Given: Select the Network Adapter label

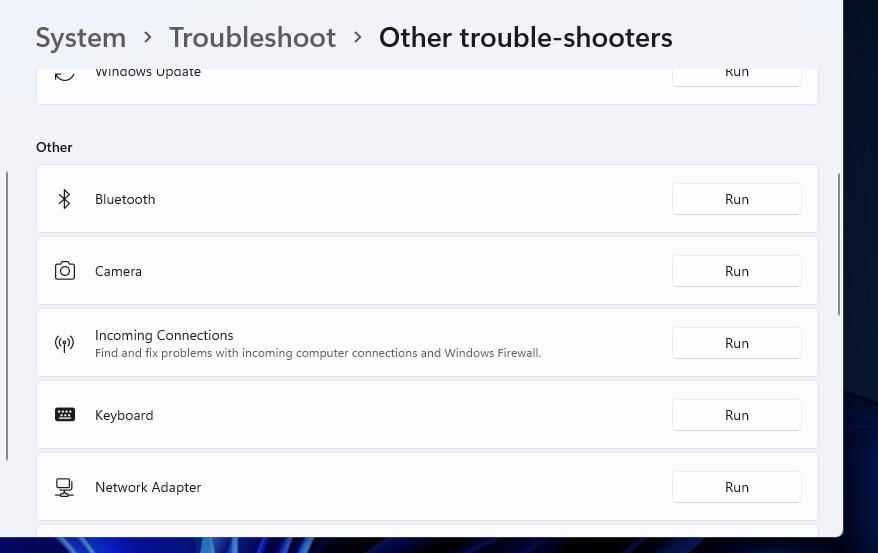Looking at the screenshot, I should point(148,487).
